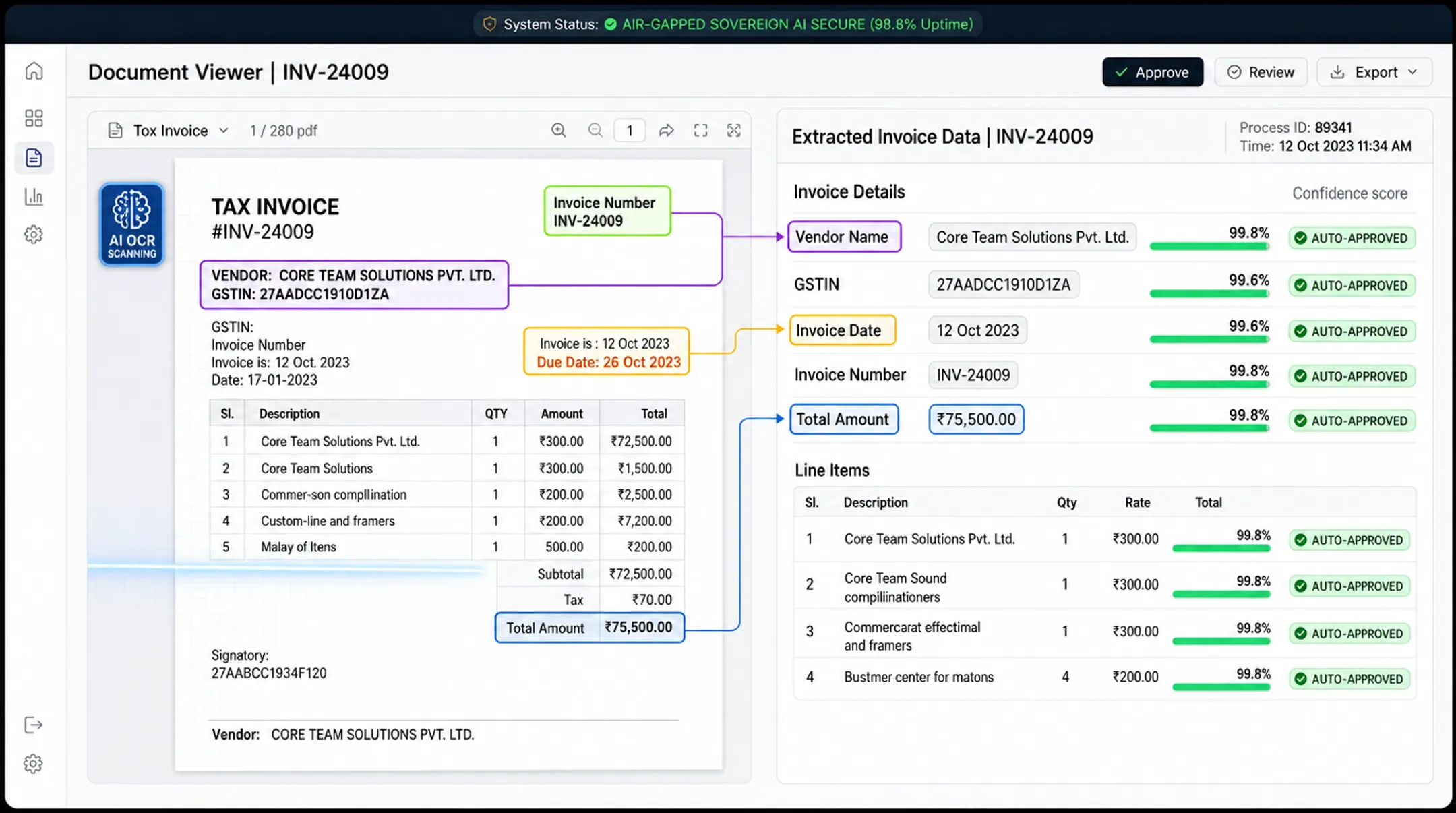
Task: Click the Approve button
Action: coord(1153,72)
